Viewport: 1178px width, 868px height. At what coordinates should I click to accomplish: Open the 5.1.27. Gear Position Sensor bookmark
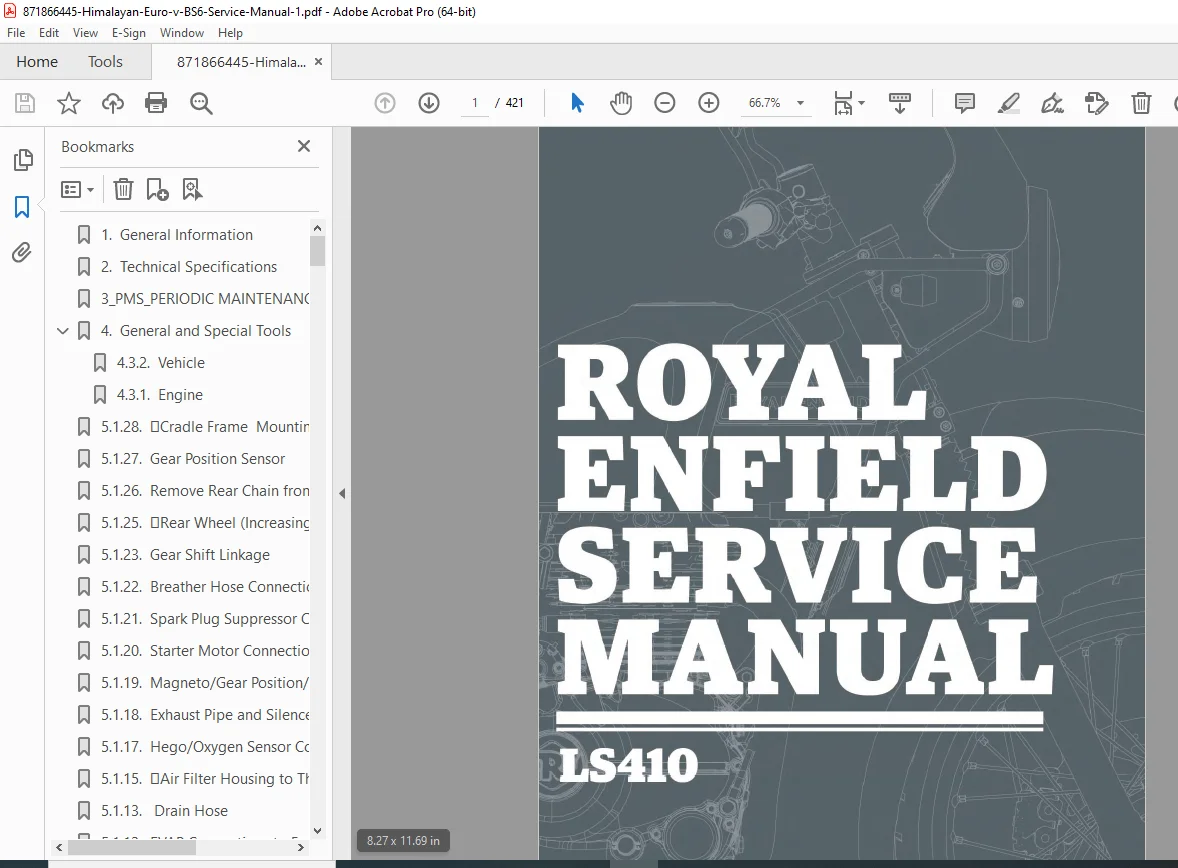(193, 458)
